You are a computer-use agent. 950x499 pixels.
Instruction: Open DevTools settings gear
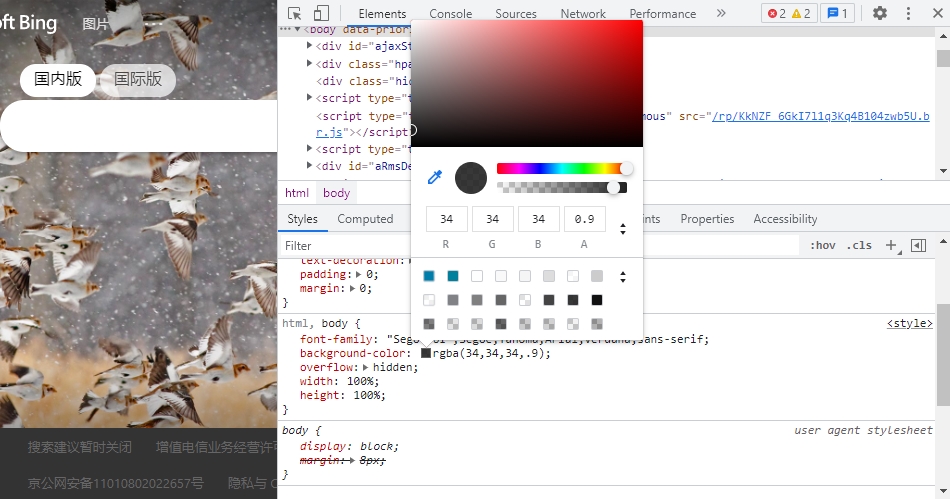click(880, 13)
